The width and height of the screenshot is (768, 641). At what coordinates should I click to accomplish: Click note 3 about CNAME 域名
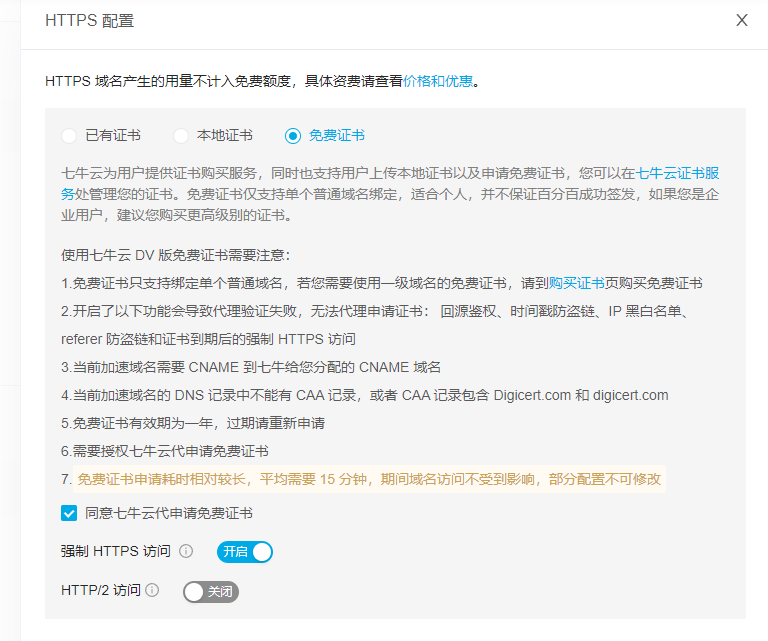click(251, 367)
